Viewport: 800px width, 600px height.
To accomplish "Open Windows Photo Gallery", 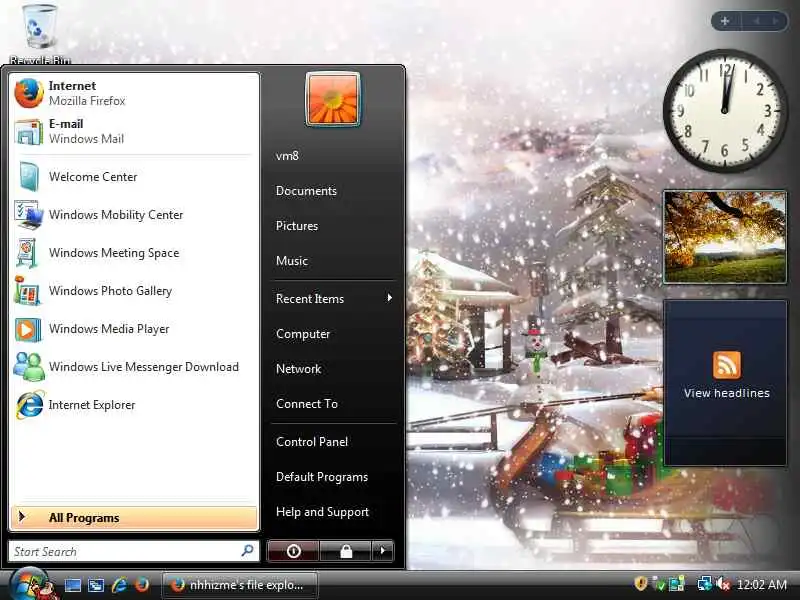I will click(x=134, y=291).
